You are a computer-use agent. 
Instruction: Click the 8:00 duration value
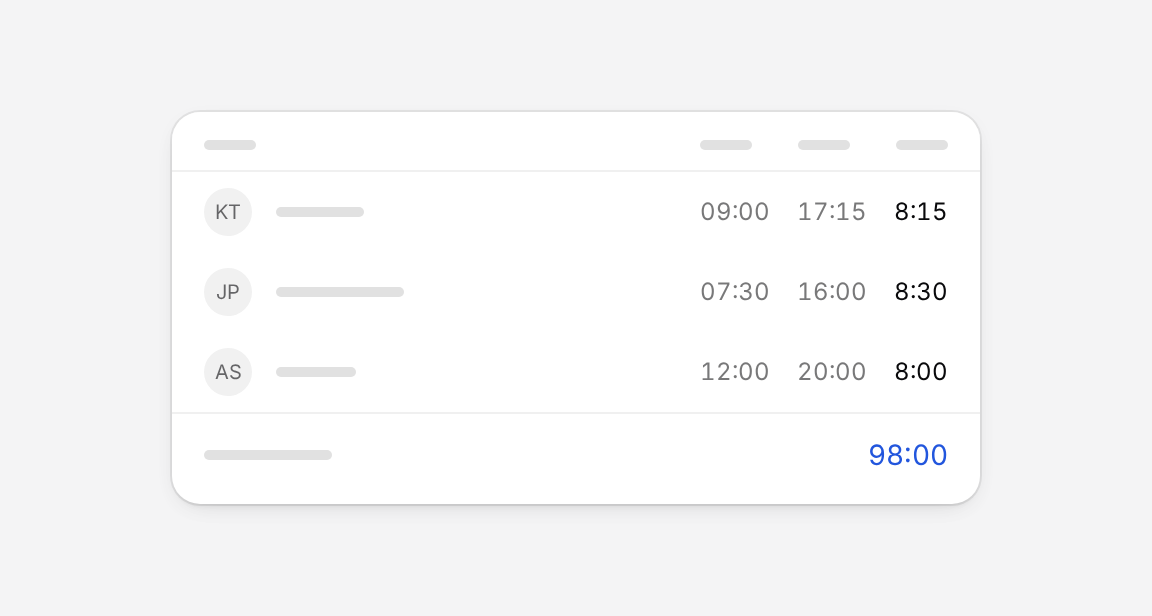[921, 372]
